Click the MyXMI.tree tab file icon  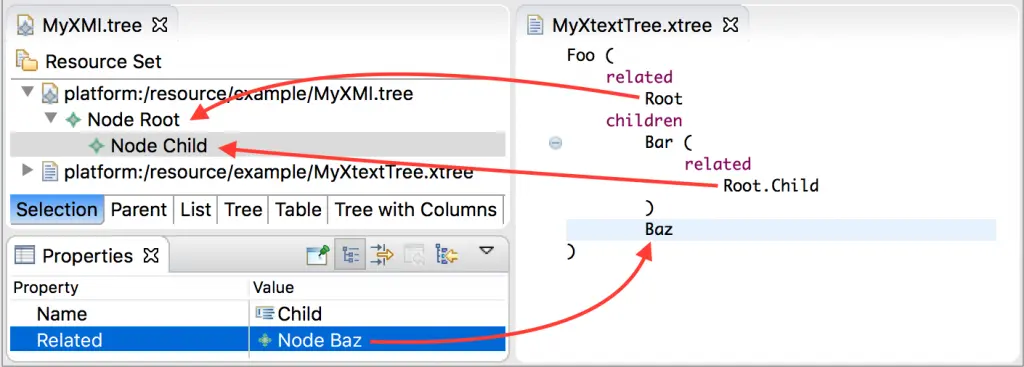click(26, 26)
